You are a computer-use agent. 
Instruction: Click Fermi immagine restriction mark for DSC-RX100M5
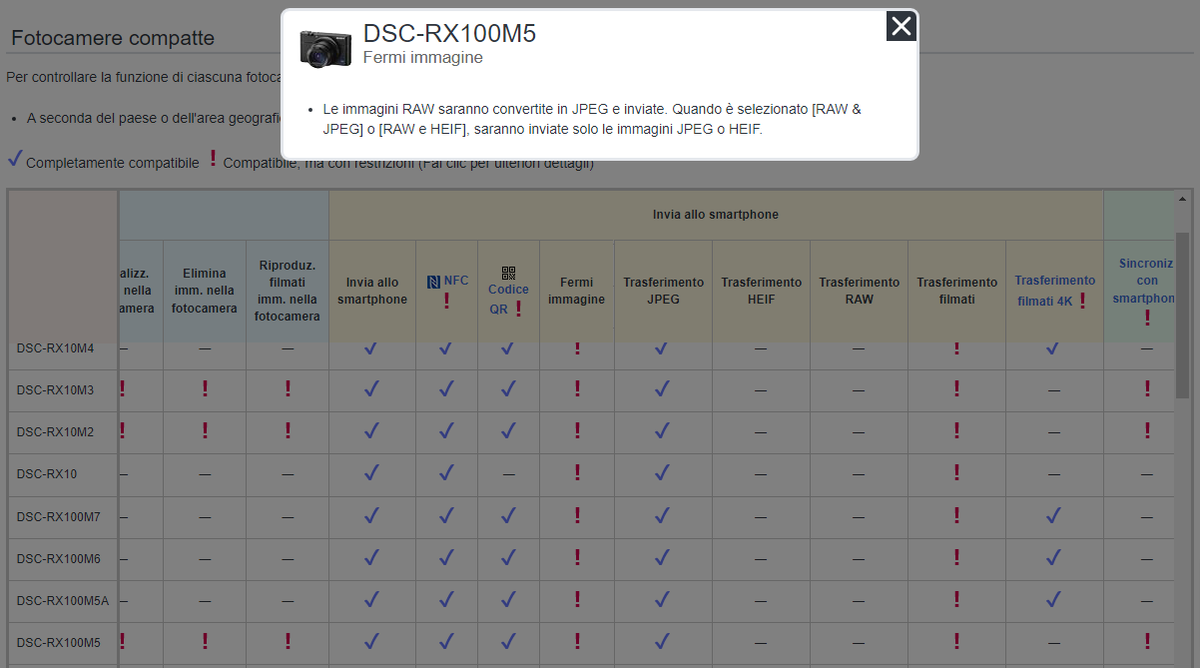point(577,642)
